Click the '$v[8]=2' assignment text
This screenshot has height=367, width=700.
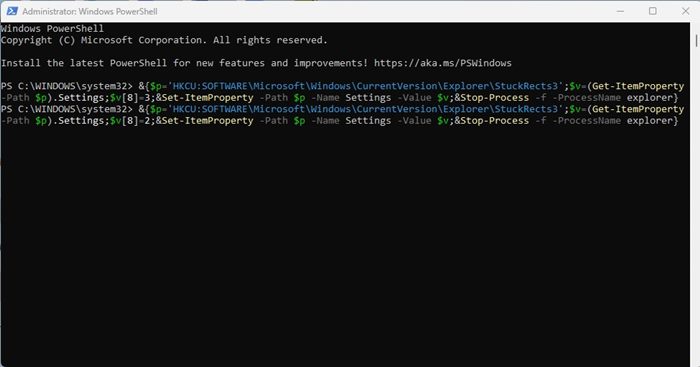(x=130, y=121)
